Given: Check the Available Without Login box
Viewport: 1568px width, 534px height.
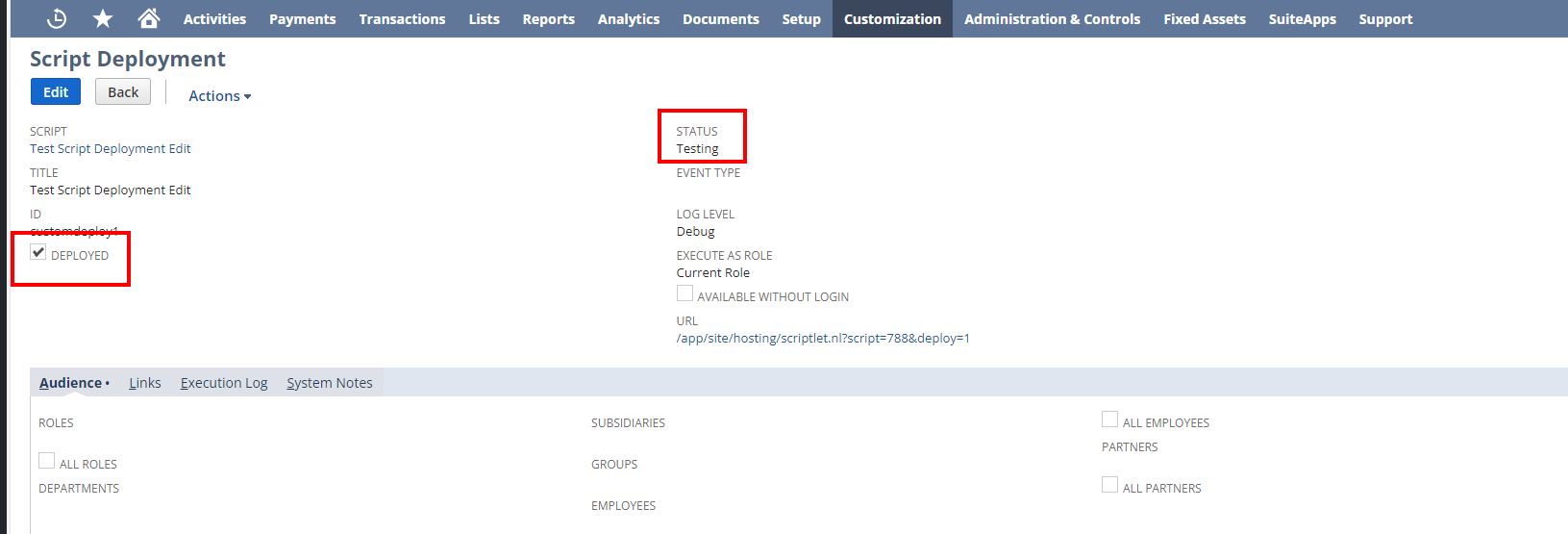Looking at the screenshot, I should click(684, 293).
